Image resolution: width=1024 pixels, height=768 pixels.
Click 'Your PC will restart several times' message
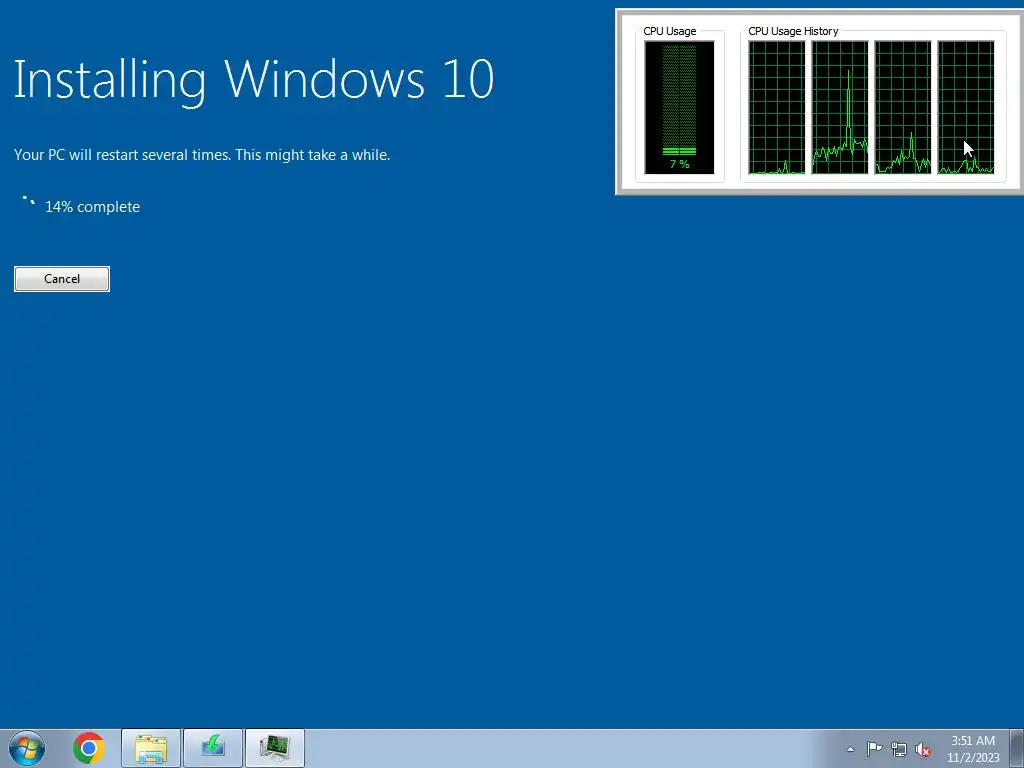point(202,155)
